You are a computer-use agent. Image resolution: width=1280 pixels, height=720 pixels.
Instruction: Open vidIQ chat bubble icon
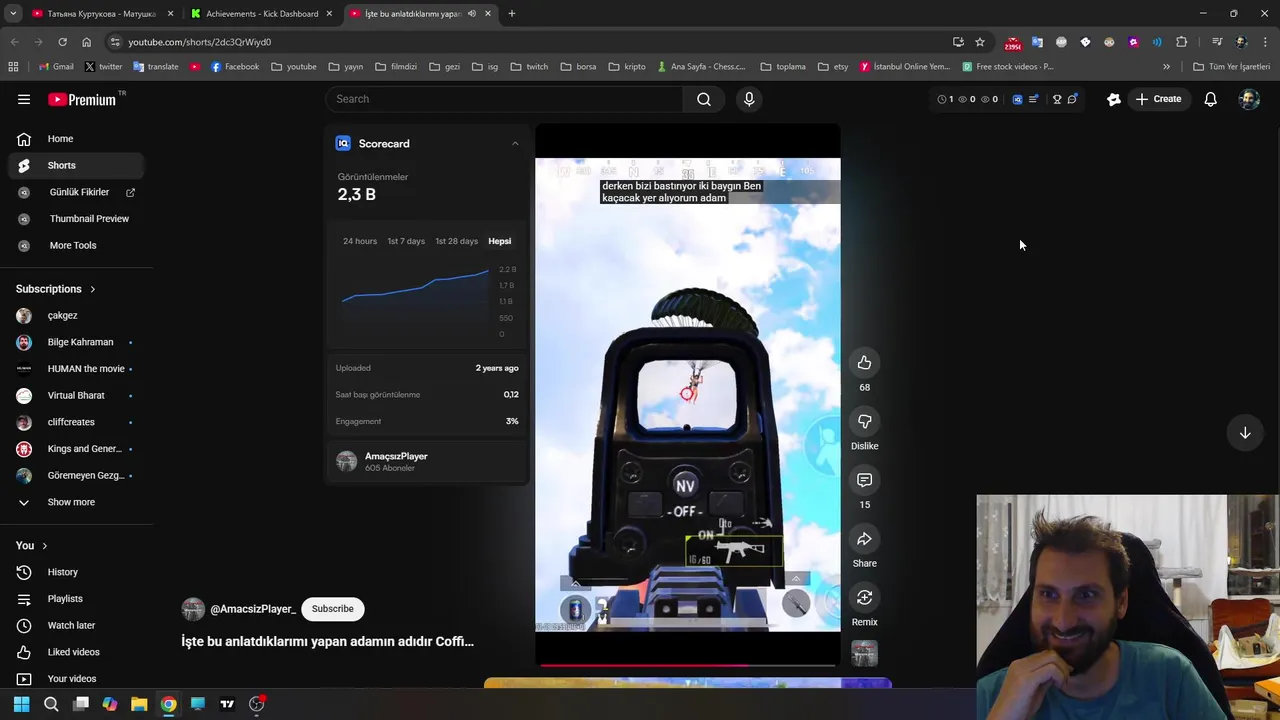[x=1072, y=99]
